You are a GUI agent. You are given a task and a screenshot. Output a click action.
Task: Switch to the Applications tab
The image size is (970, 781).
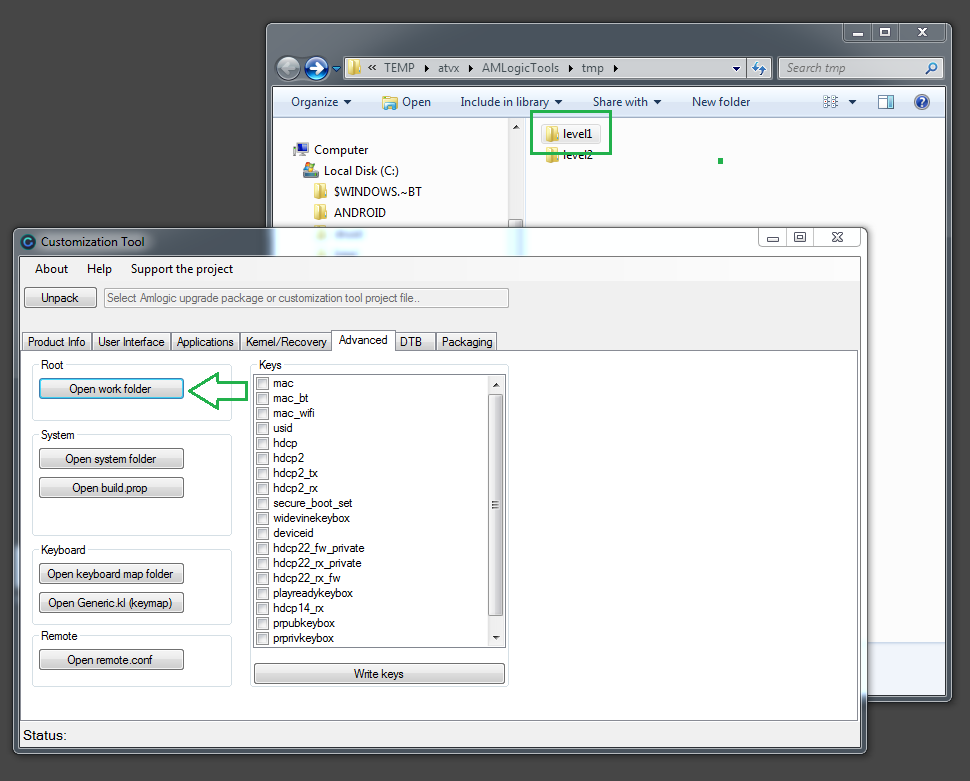[205, 342]
